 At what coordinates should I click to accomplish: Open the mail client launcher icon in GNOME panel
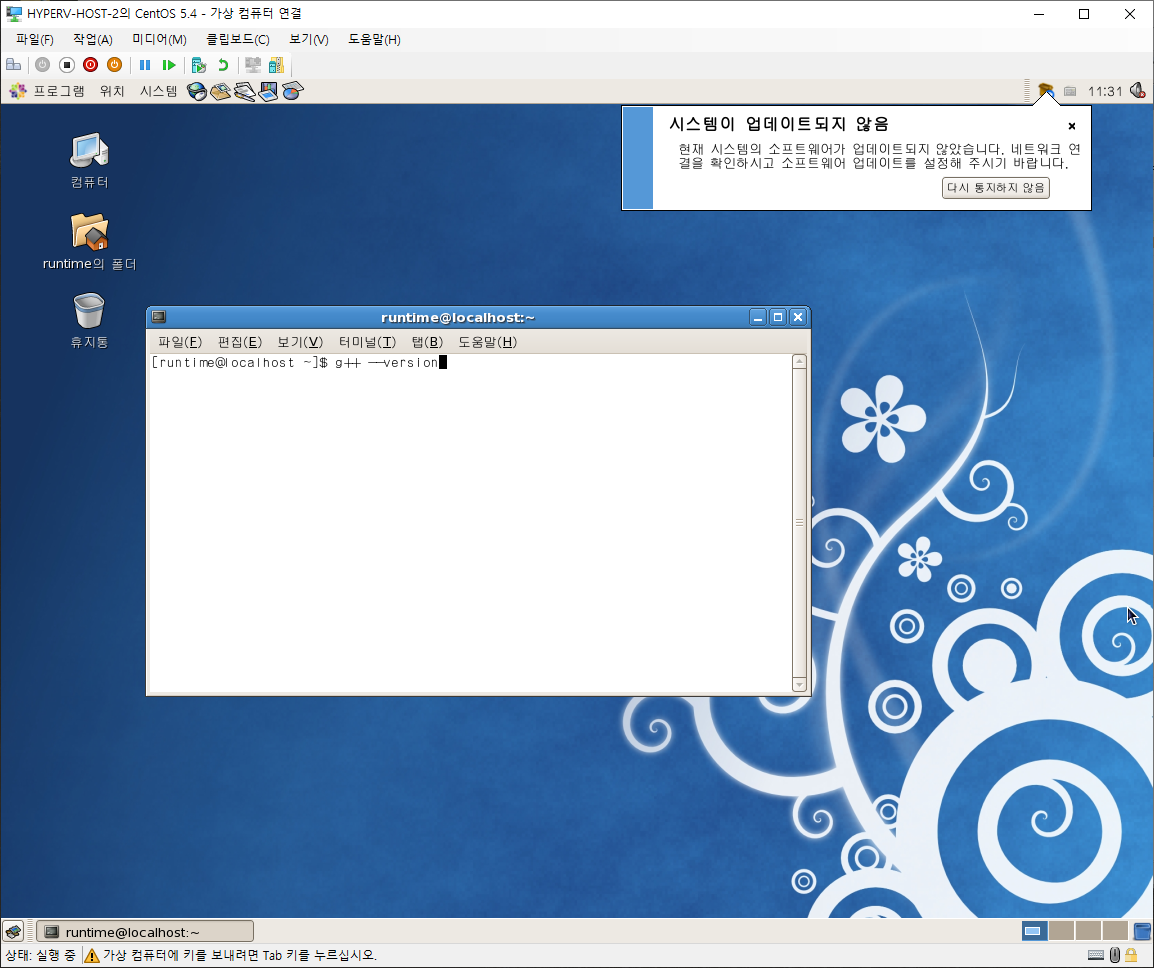220,92
